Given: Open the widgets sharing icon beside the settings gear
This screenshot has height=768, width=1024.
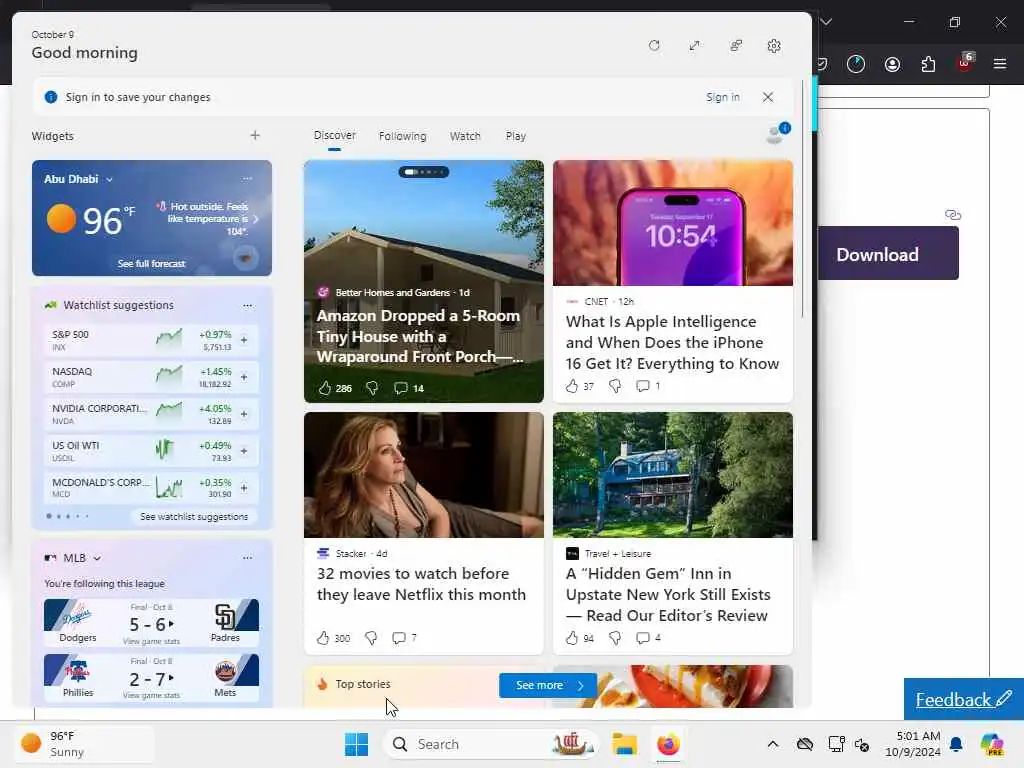Looking at the screenshot, I should tap(736, 46).
